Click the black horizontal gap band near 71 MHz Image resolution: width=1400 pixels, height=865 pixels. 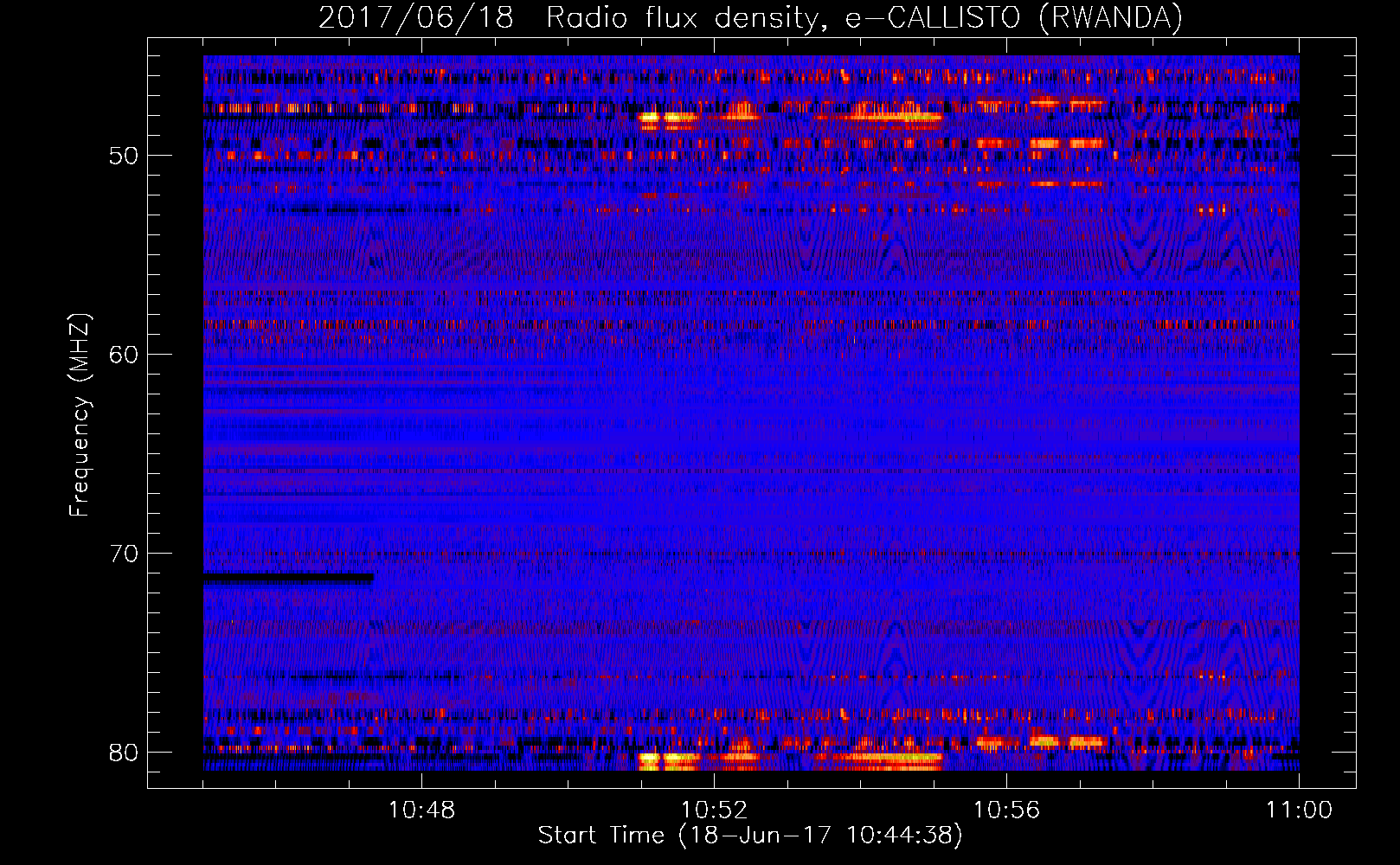click(289, 578)
